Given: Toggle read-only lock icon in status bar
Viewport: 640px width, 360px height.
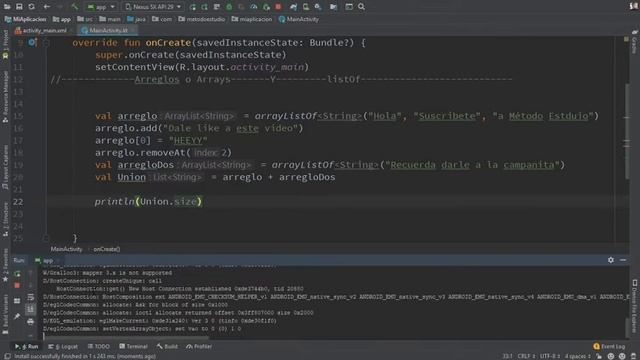Looking at the screenshot, I should pyautogui.click(x=599, y=356).
